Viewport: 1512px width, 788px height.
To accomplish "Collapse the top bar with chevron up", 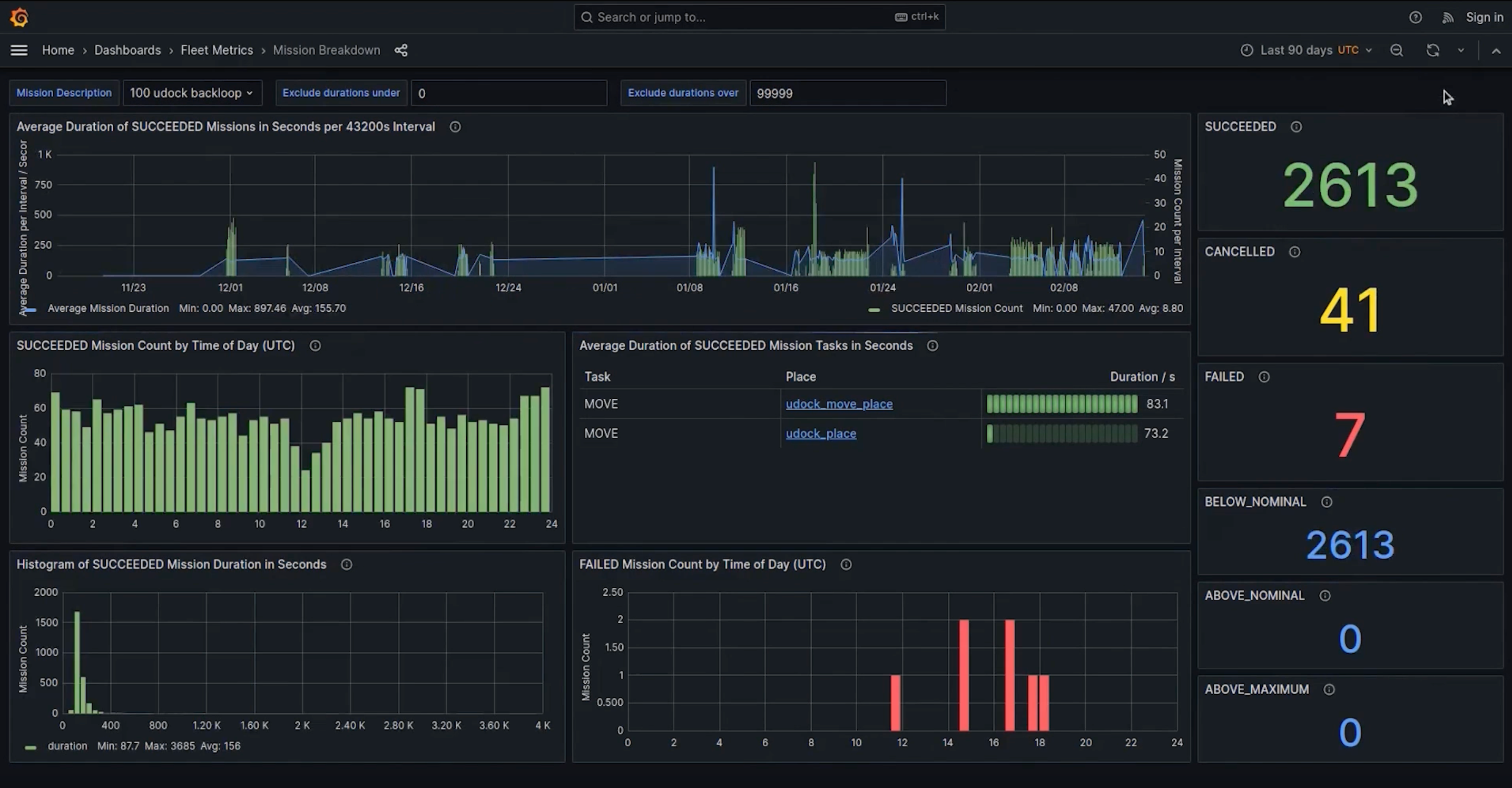I will tap(1496, 51).
